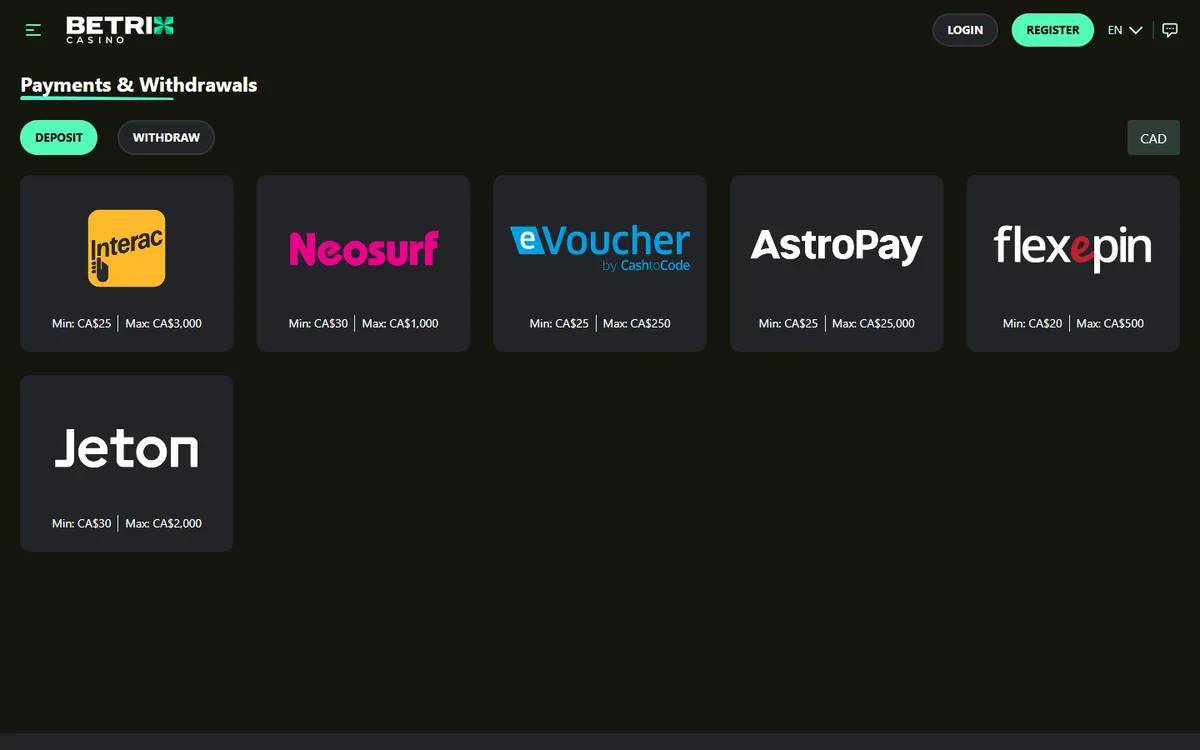The width and height of the screenshot is (1200, 750).
Task: Click the LOGIN button
Action: 965,30
